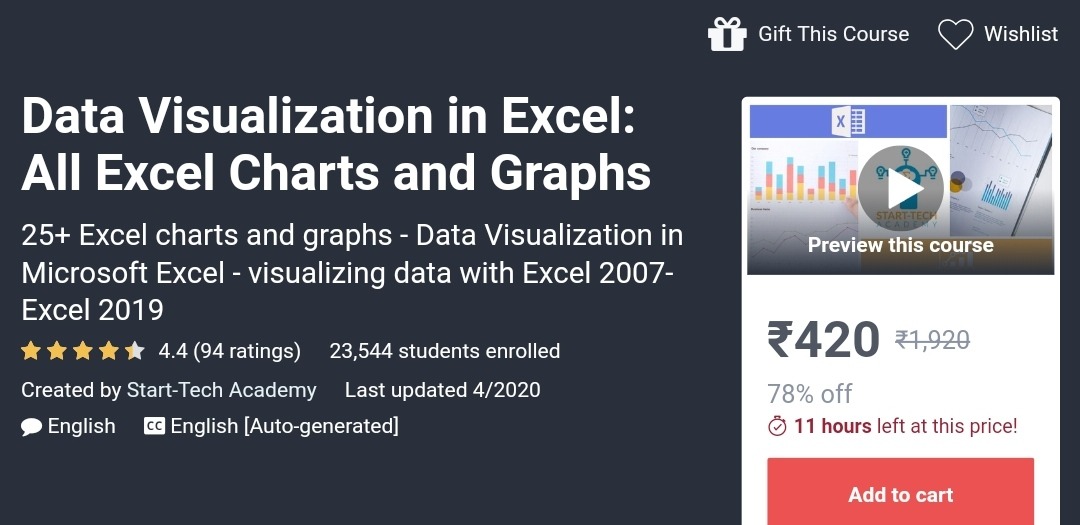Click the gift box icon
Image resolution: width=1080 pixels, height=525 pixels.
click(727, 34)
